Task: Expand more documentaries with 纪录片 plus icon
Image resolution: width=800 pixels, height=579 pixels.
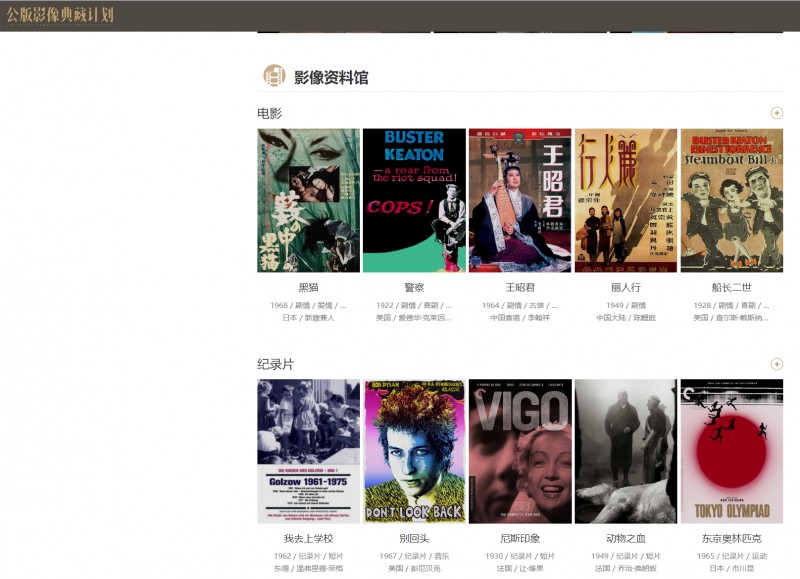Action: point(776,365)
